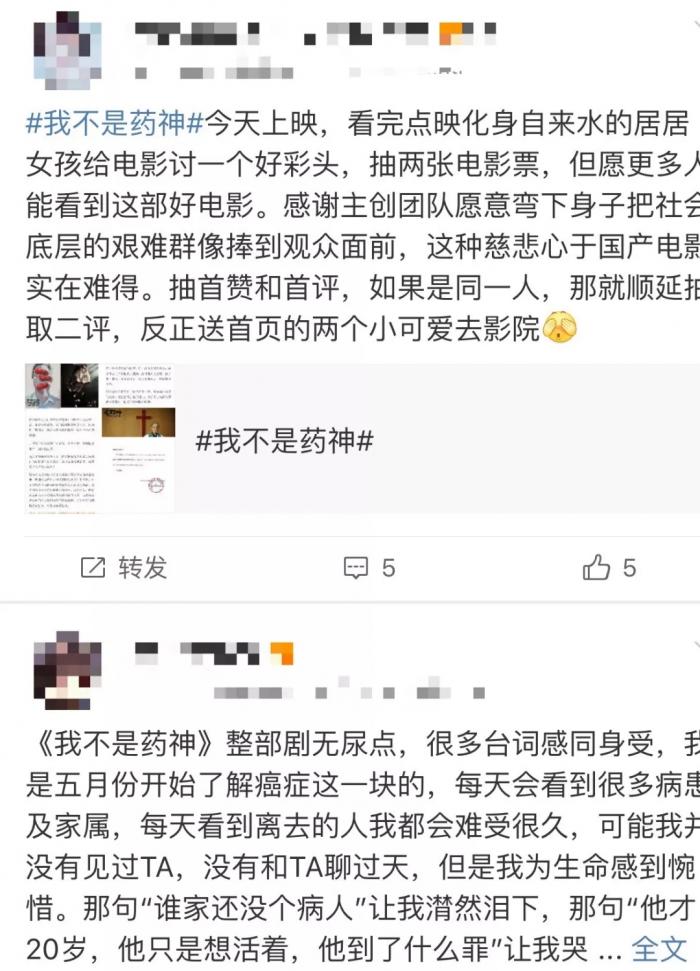Click the orange badge beside second username

(x=281, y=653)
